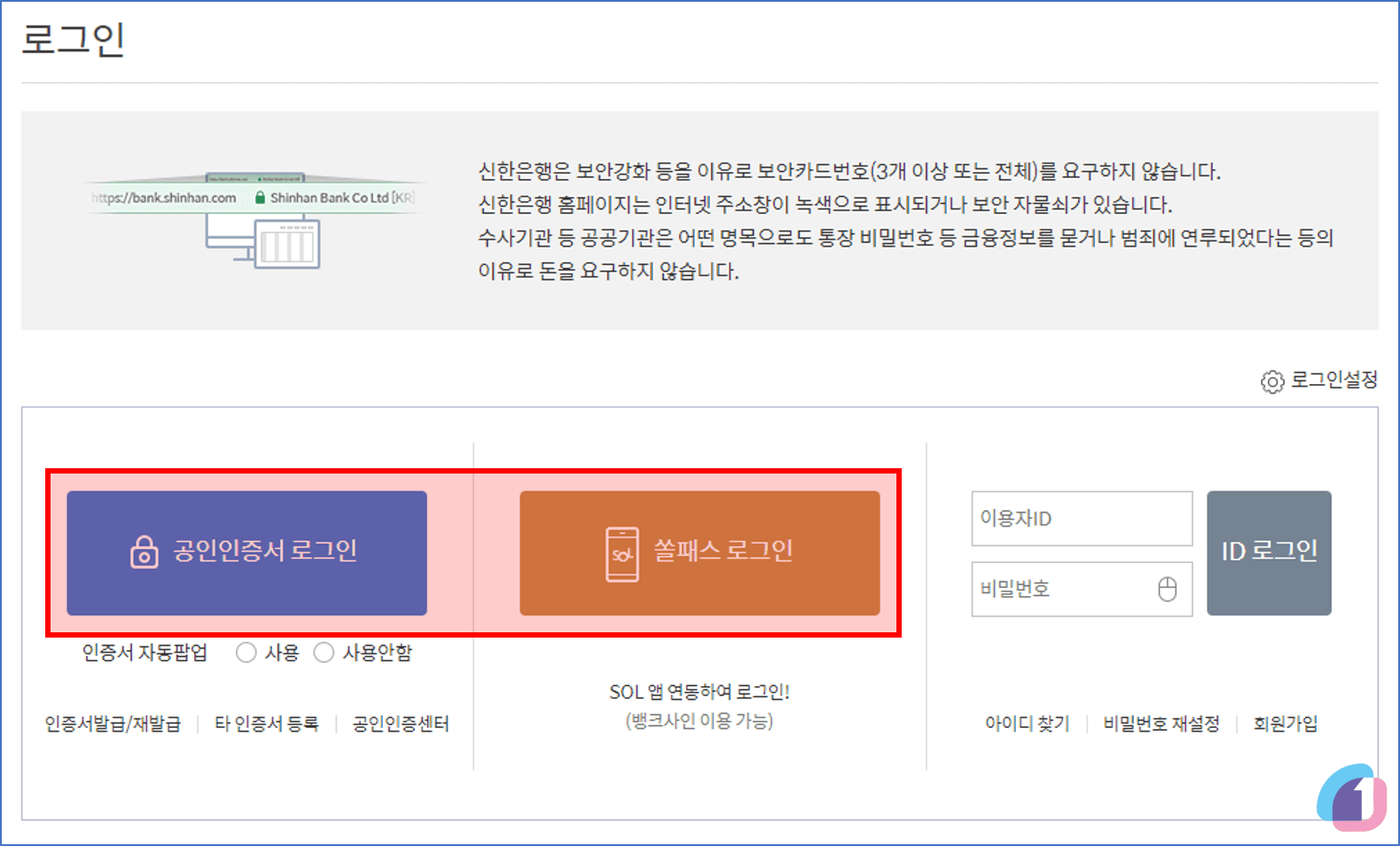Image resolution: width=1400 pixels, height=846 pixels.
Task: Open 타 인증서 등록 link
Action: [266, 724]
